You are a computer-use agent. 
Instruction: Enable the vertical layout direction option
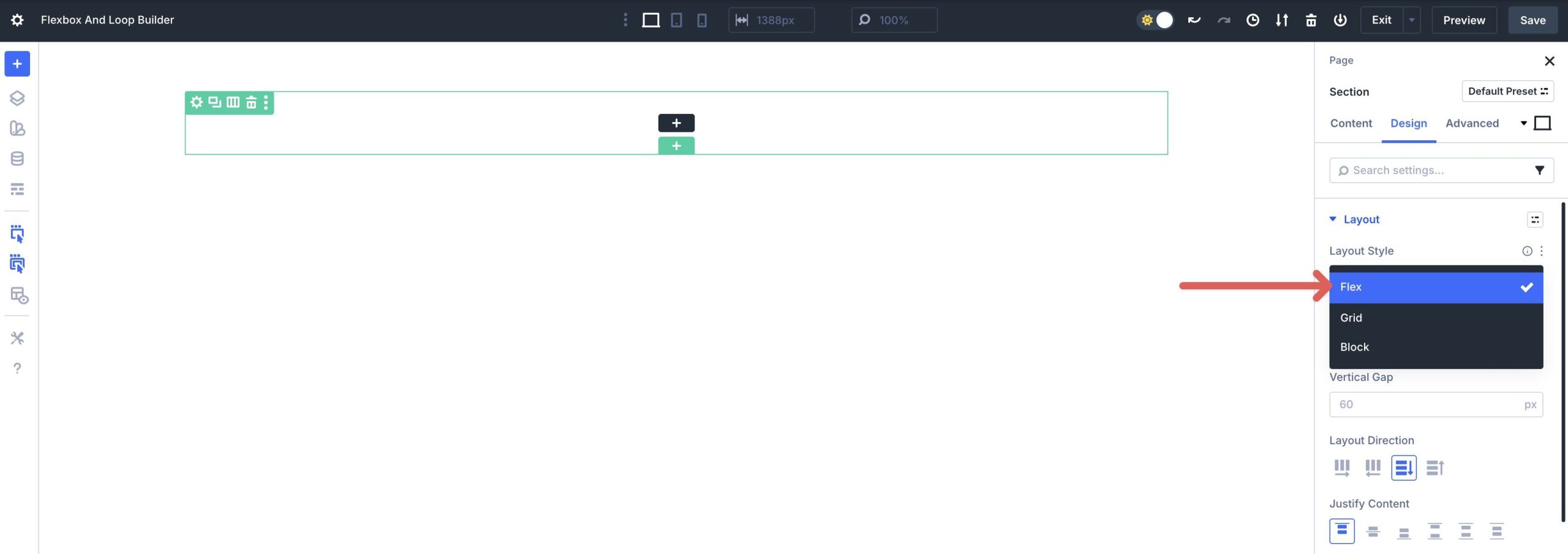[1404, 468]
